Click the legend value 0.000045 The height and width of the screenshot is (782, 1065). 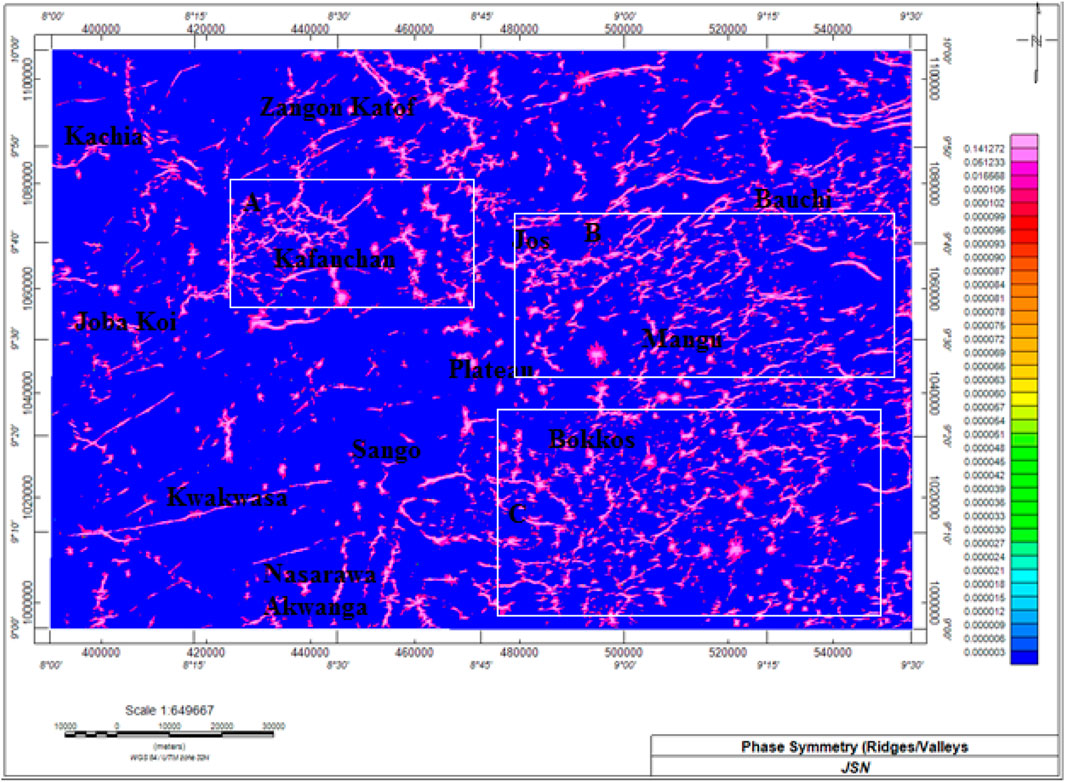coord(983,462)
